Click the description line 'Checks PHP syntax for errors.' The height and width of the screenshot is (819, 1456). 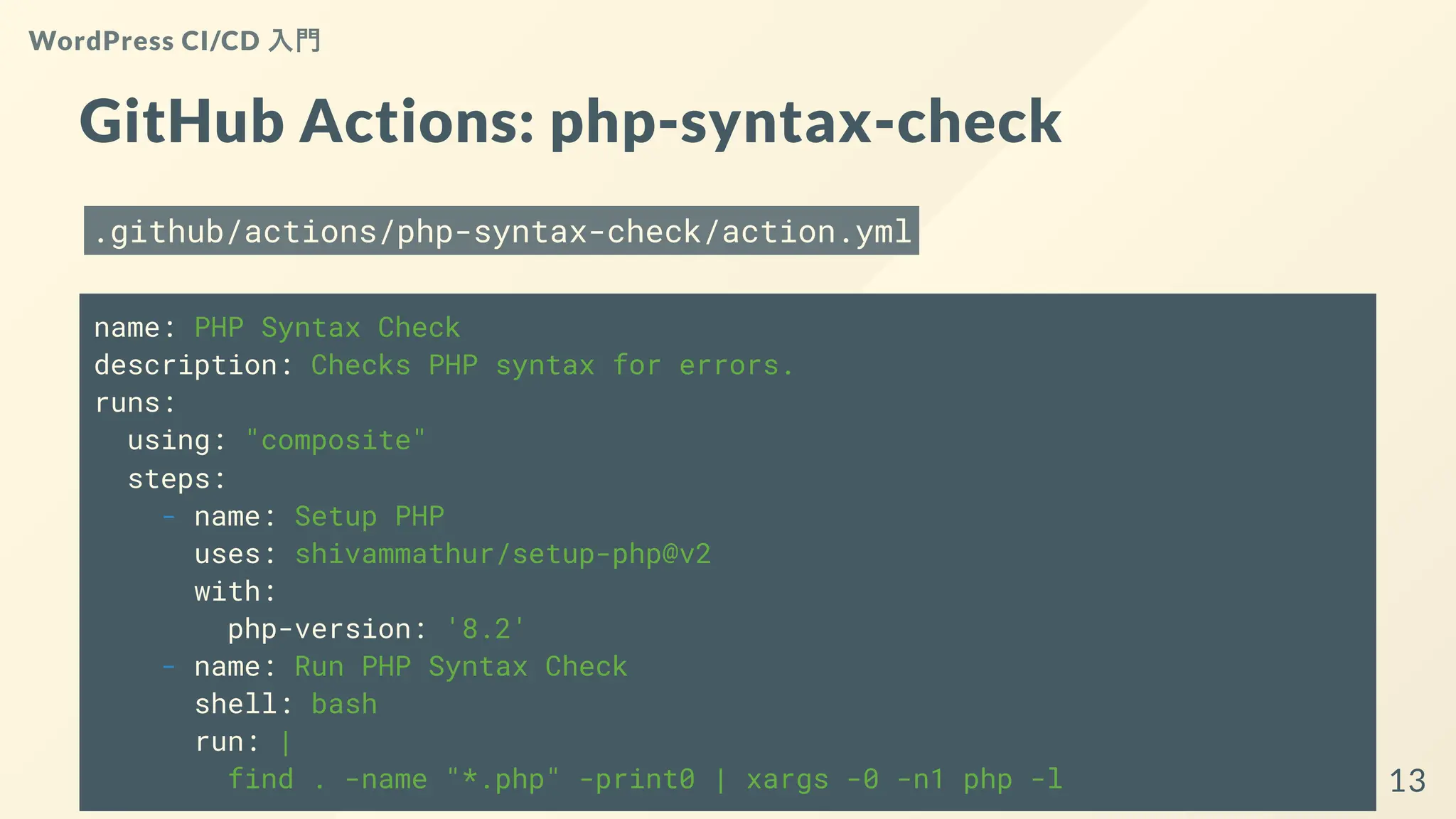552,365
